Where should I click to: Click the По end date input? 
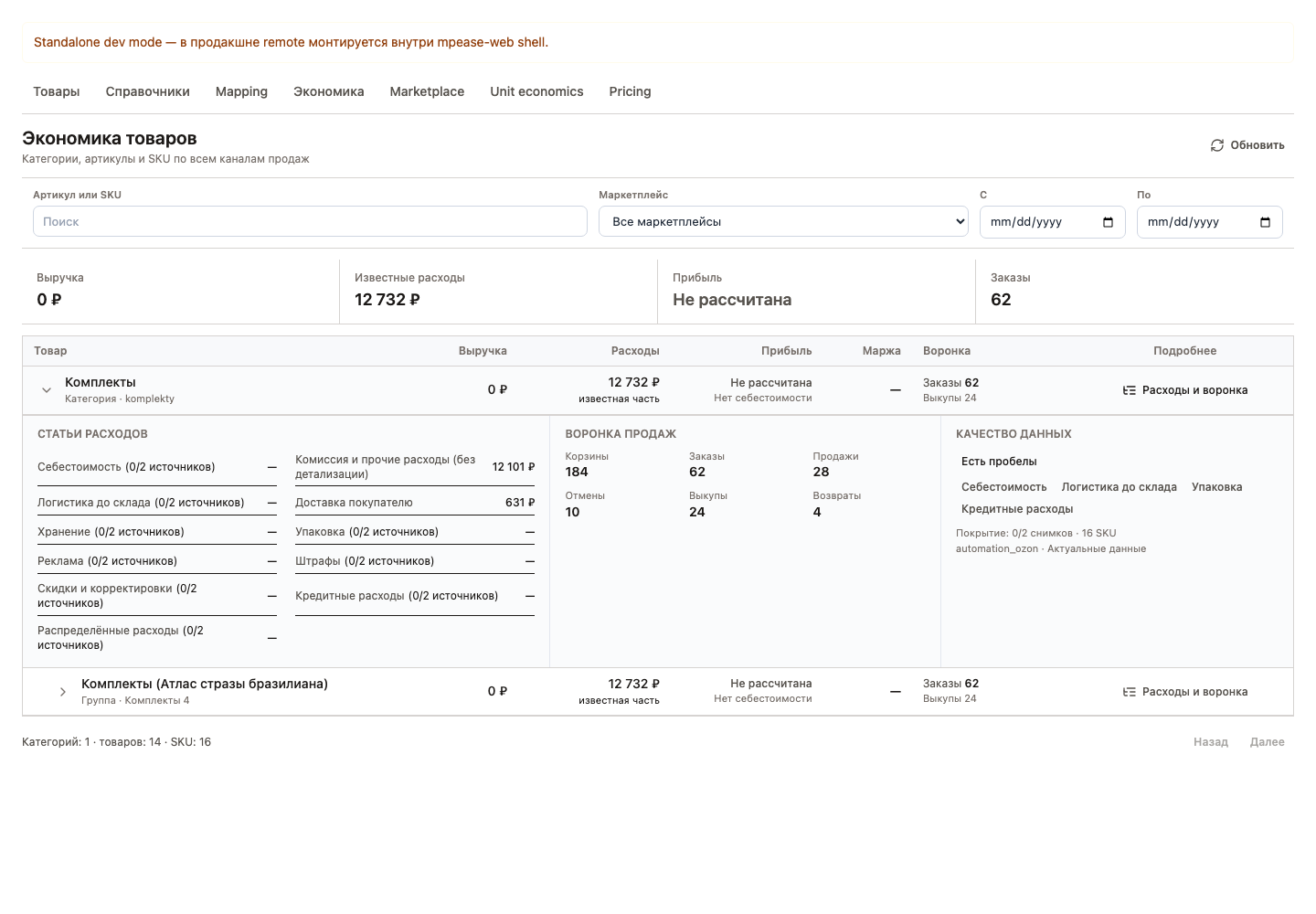1209,221
